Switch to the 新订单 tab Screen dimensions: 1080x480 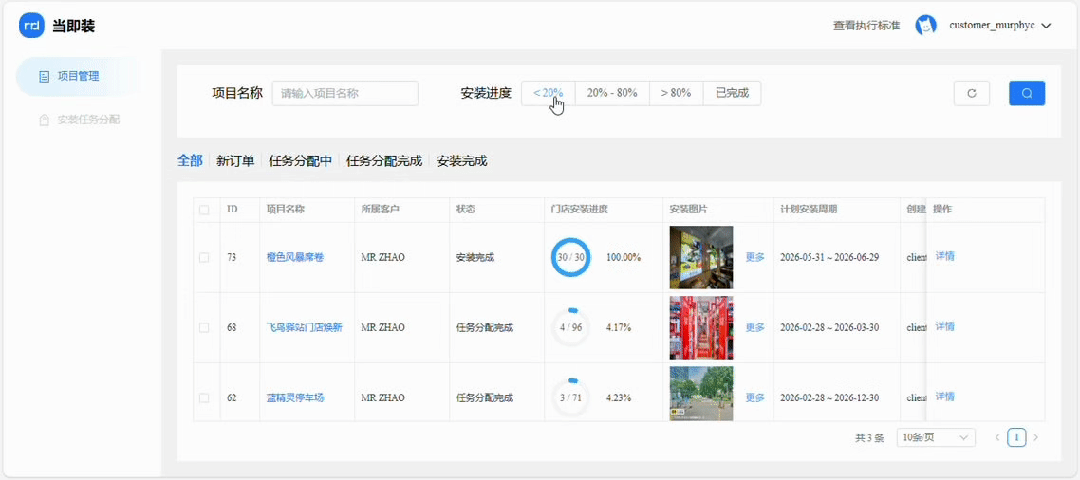click(x=235, y=161)
